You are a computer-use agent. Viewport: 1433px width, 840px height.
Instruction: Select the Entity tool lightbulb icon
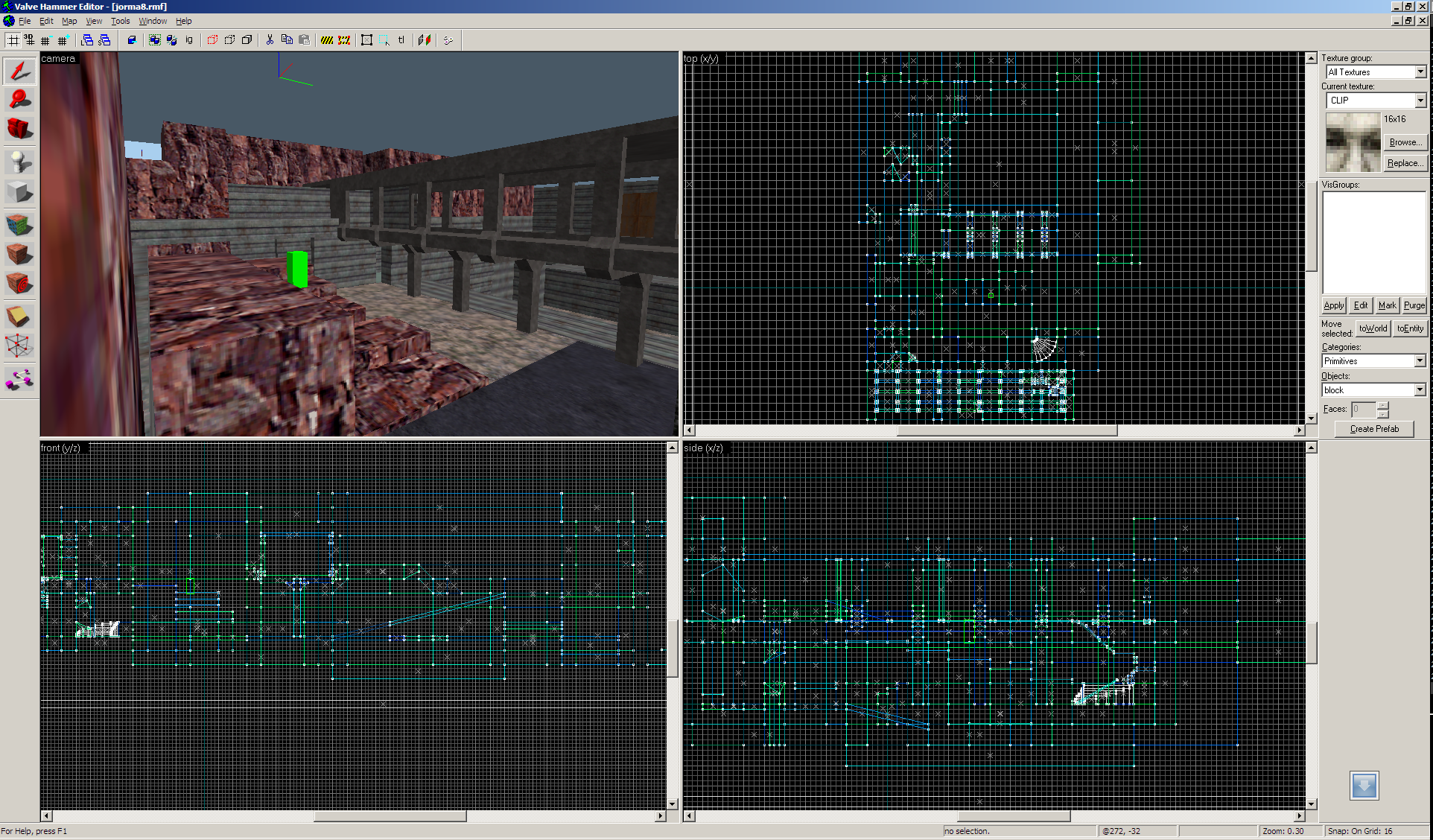pyautogui.click(x=19, y=161)
